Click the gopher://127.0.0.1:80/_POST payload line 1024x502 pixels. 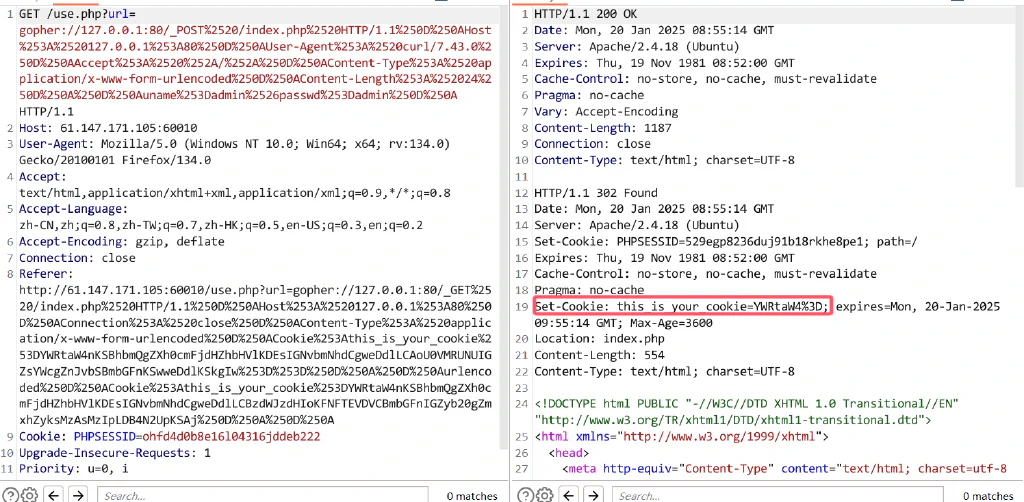pos(255,30)
